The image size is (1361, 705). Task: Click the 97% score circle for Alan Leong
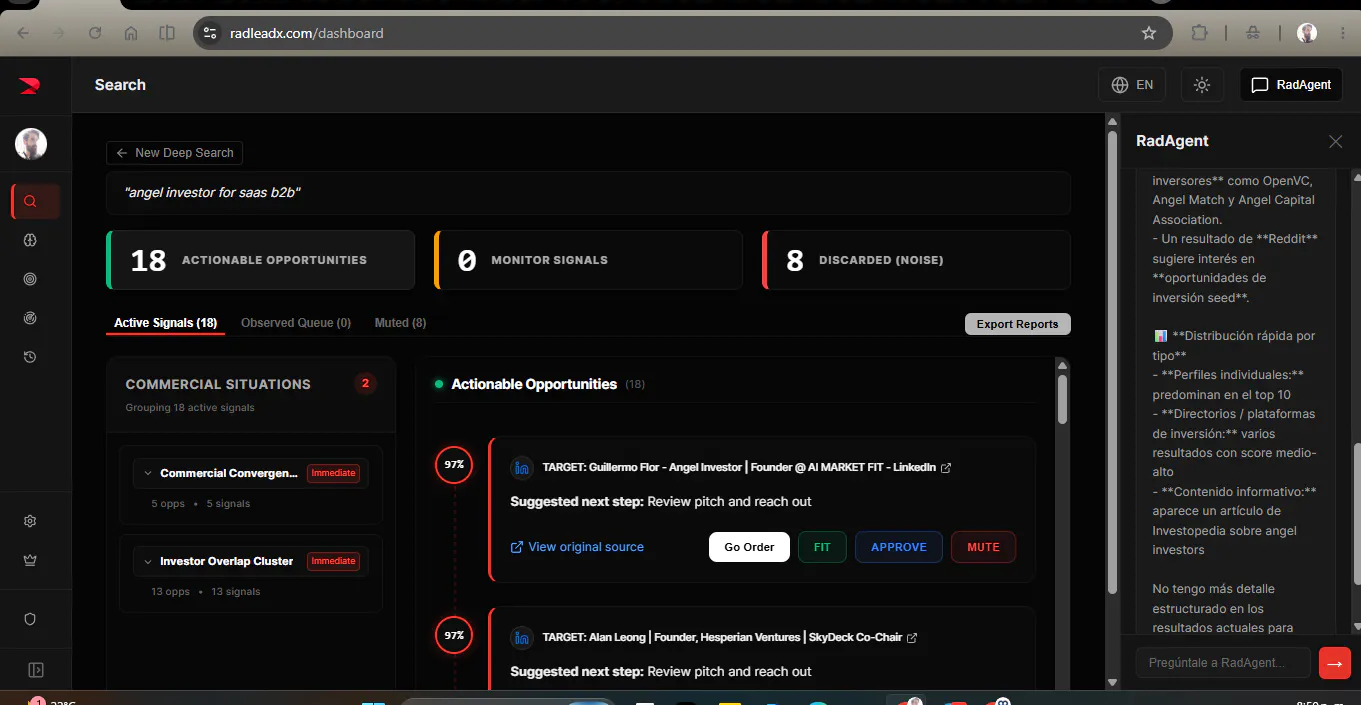click(454, 635)
